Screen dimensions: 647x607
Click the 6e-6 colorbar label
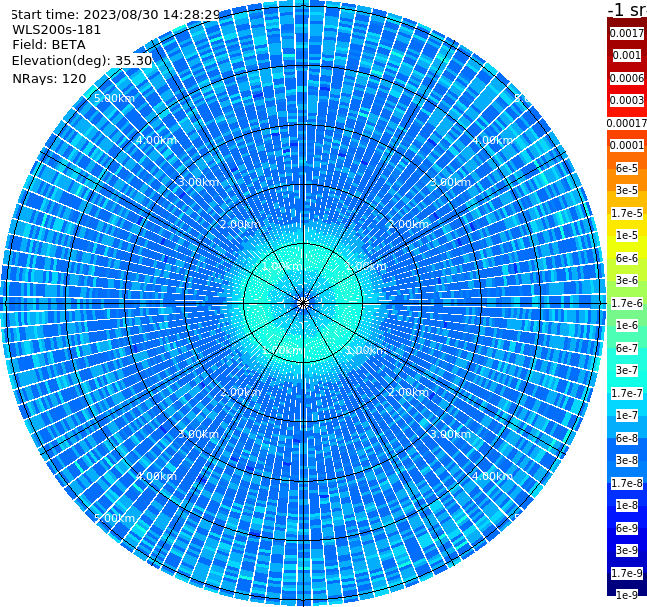pos(627,258)
